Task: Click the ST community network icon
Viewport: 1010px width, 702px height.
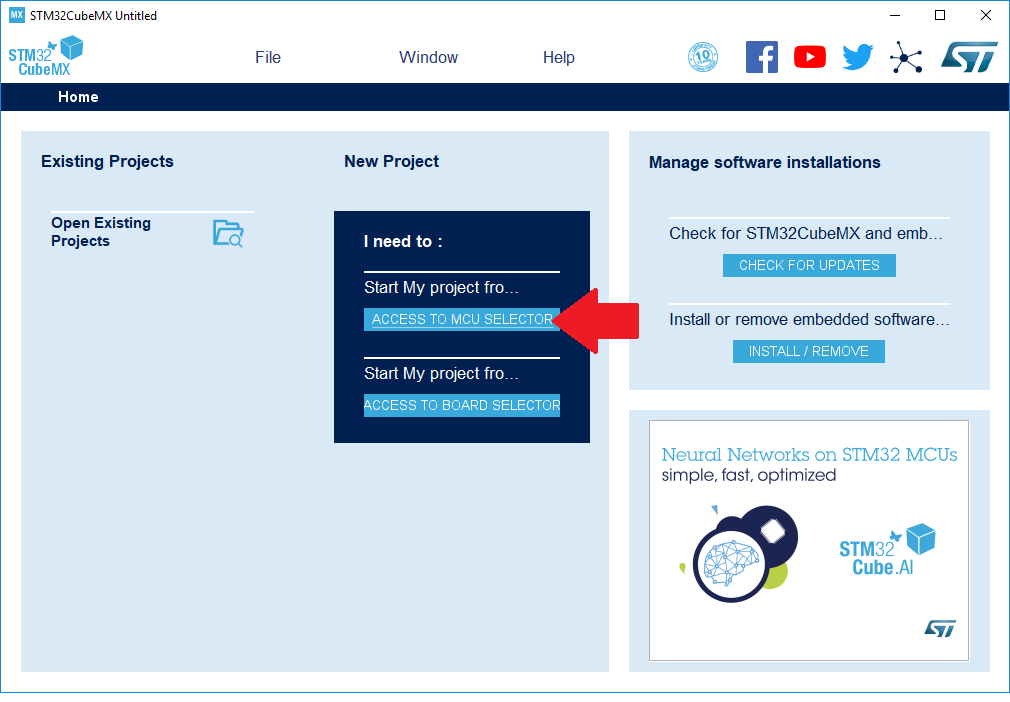Action: [906, 57]
